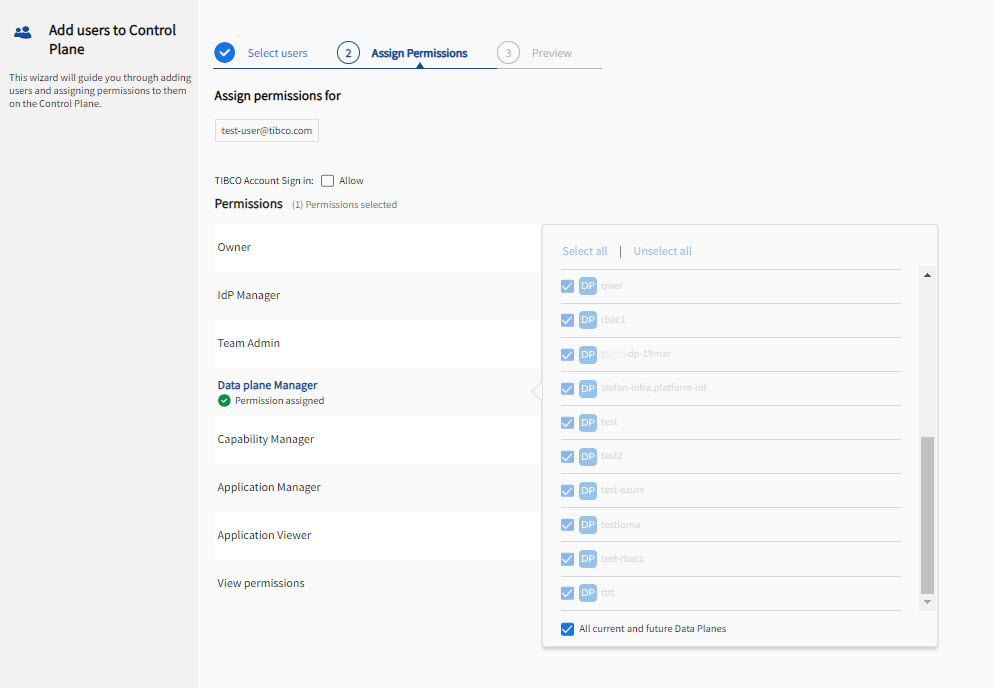
Task: Expand the Capability Manager permission
Action: point(266,439)
